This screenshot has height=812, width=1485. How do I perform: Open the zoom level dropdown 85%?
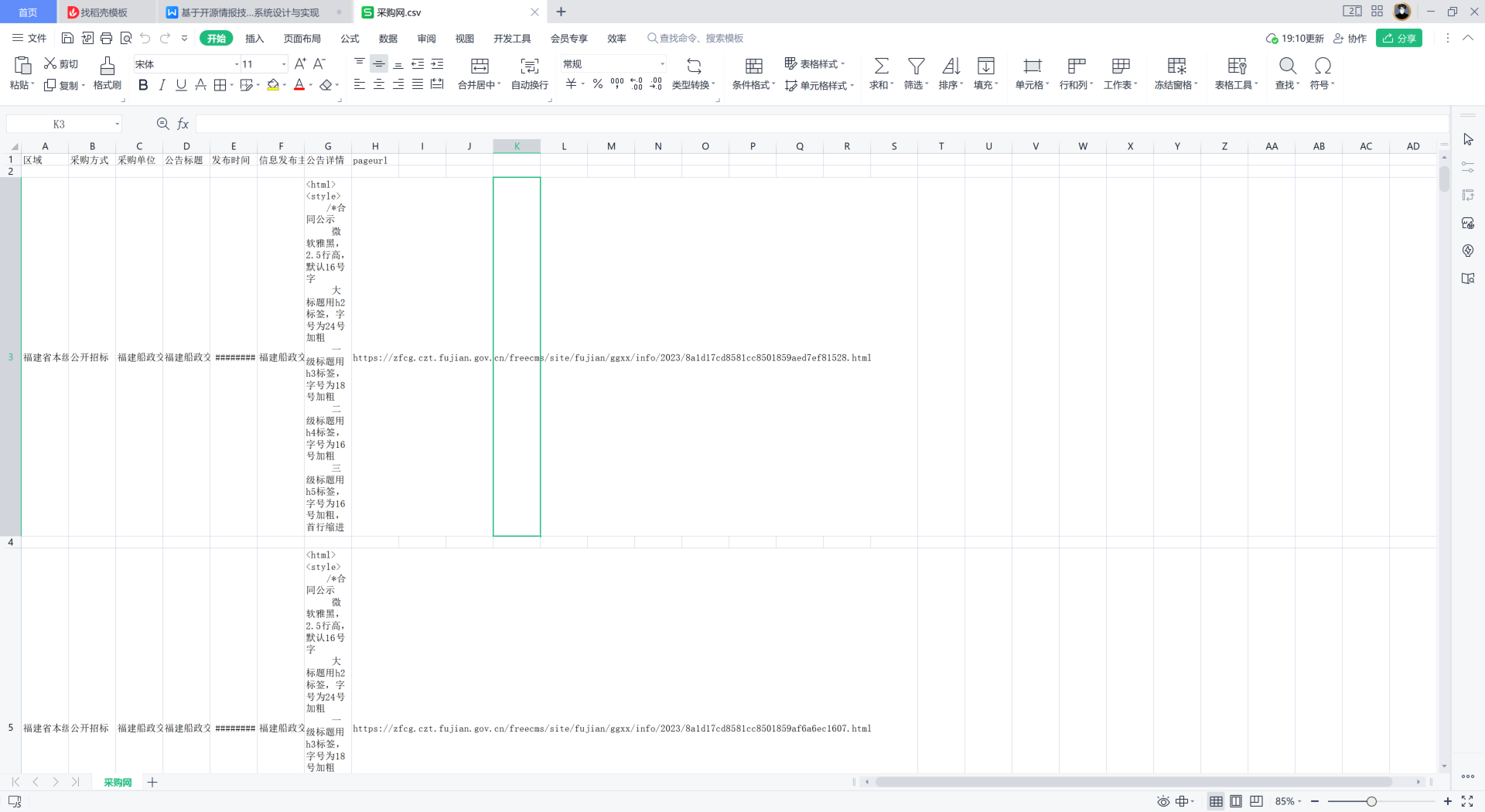click(1288, 801)
